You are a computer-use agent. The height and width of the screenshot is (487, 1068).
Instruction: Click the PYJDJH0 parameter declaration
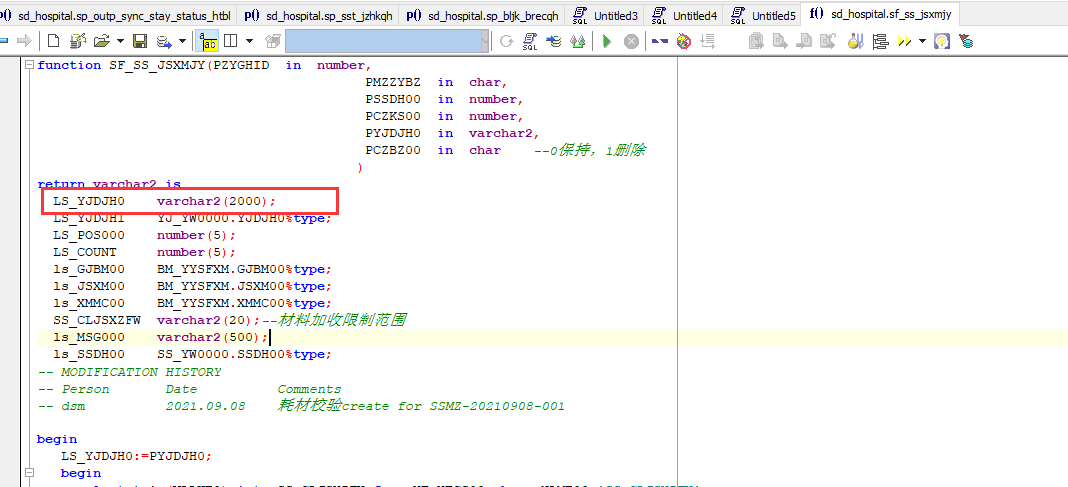(x=452, y=133)
